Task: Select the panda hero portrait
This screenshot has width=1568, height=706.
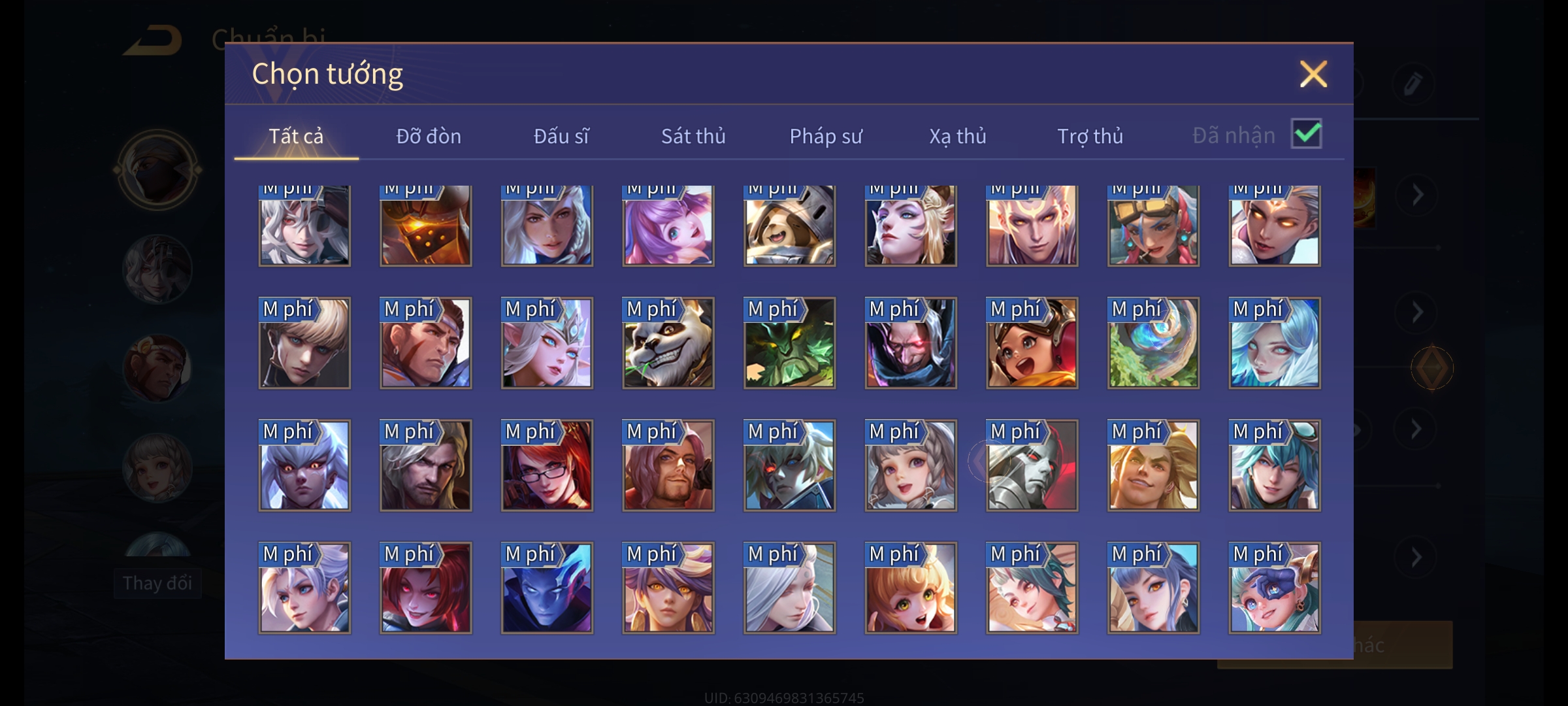Action: (x=668, y=343)
